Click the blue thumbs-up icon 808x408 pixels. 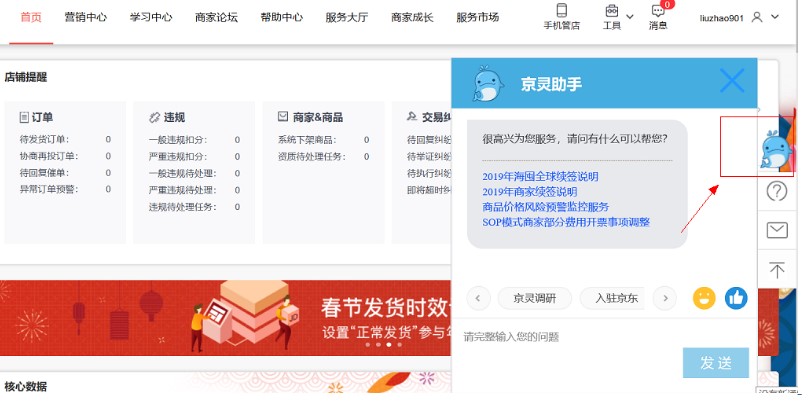(736, 298)
